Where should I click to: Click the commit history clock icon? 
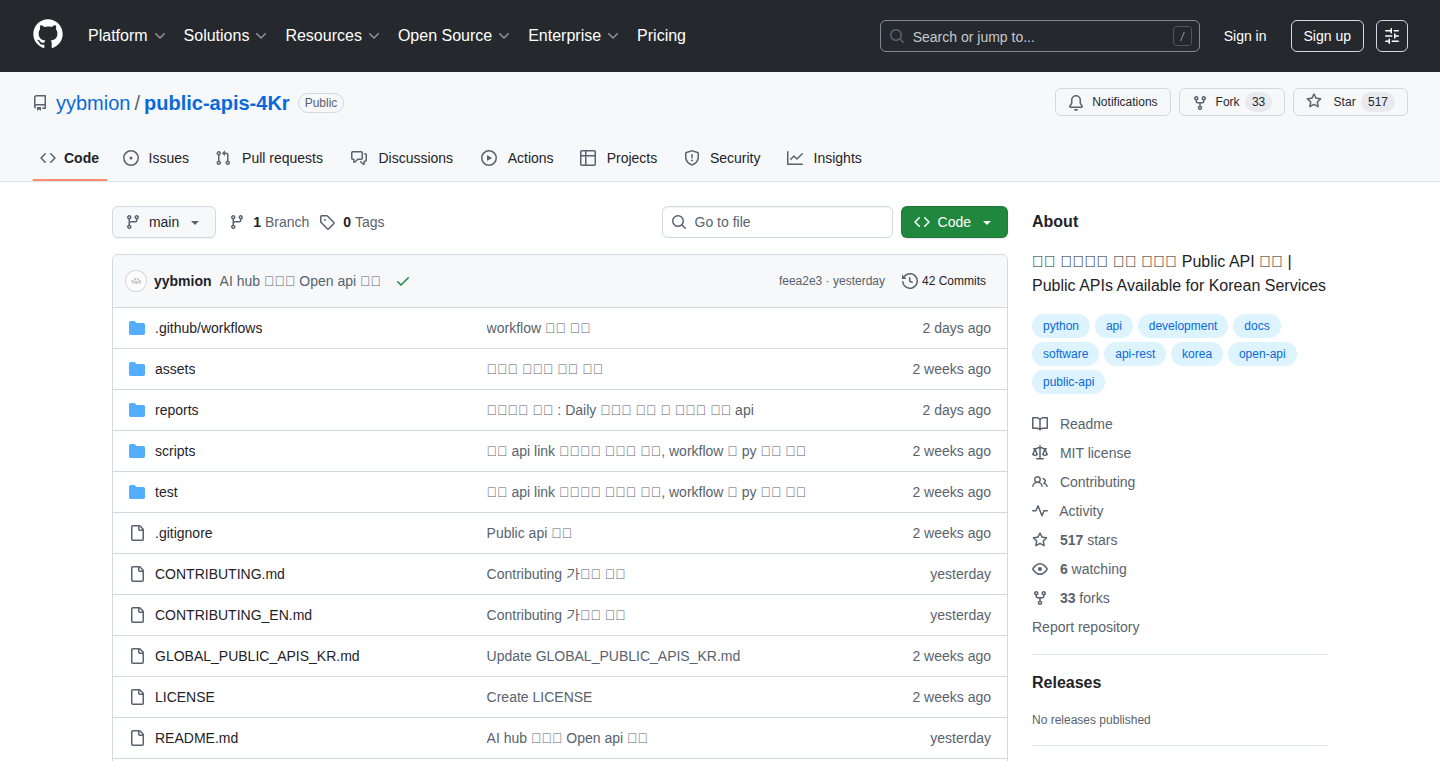[909, 281]
